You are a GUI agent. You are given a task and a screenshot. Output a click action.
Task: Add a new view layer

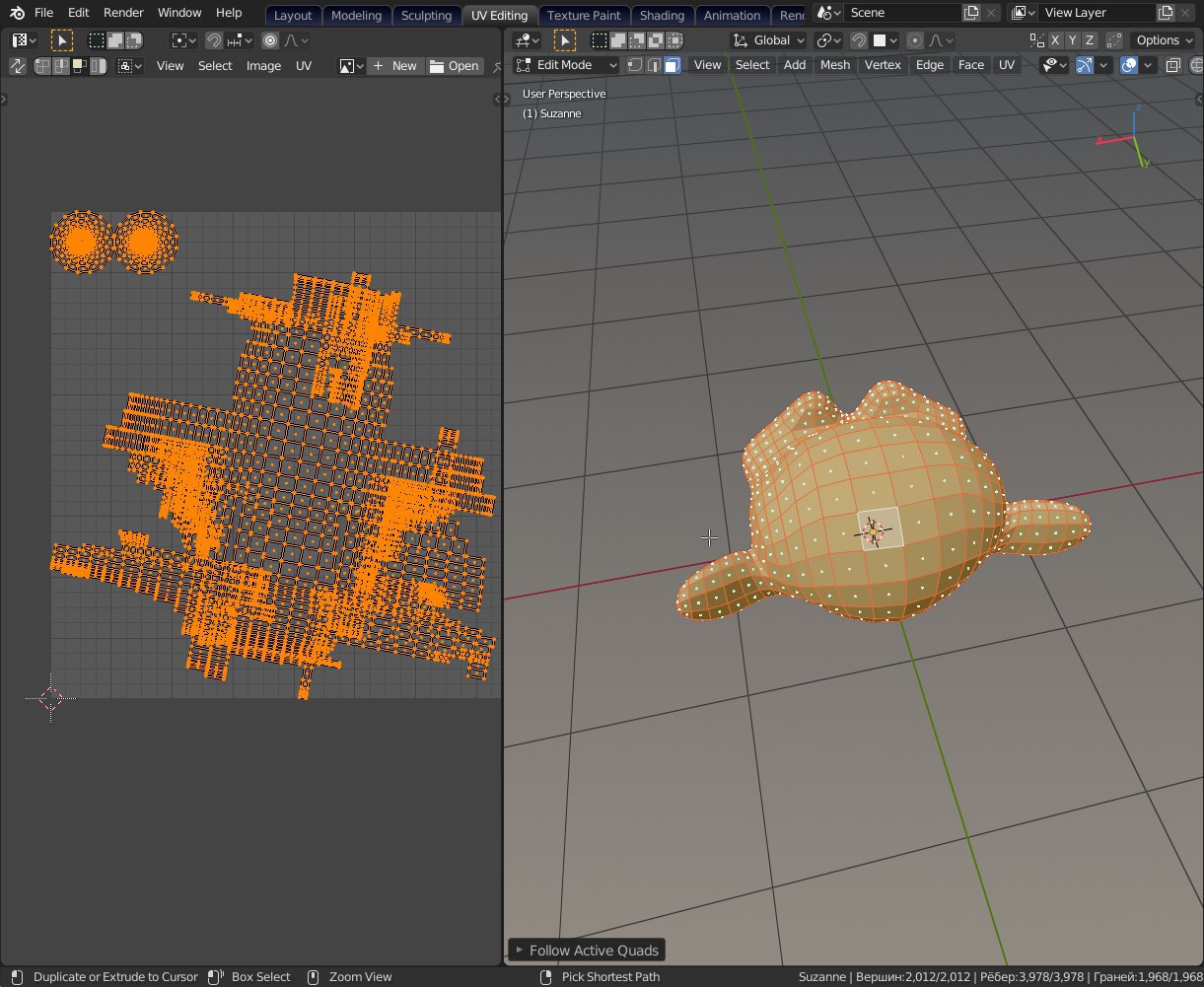pos(1167,13)
